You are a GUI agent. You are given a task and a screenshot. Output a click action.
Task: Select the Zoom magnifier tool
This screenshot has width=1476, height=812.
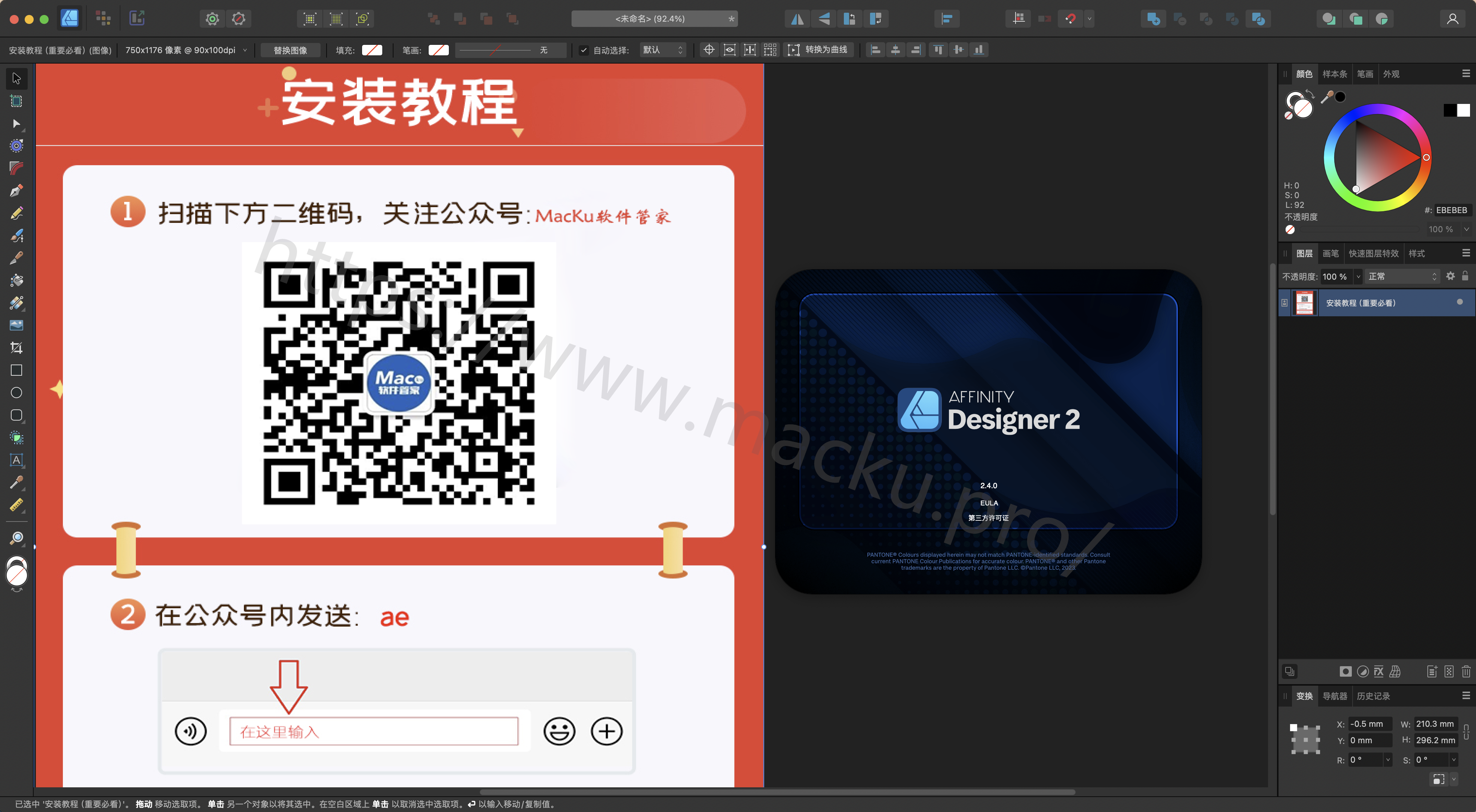[x=16, y=538]
